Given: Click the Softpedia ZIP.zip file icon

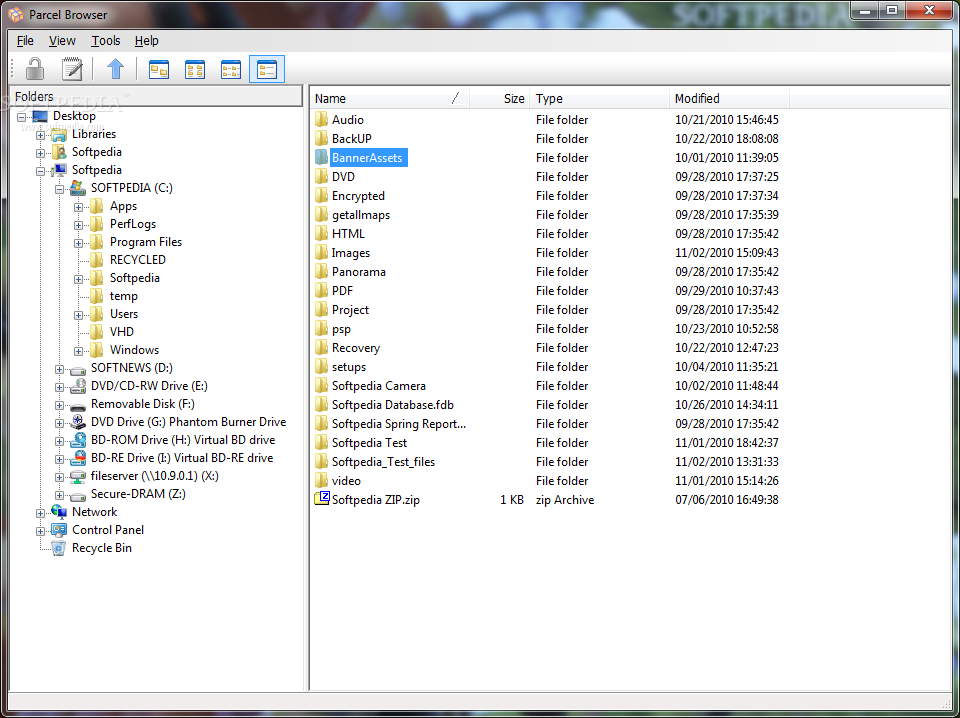Looking at the screenshot, I should [x=322, y=498].
